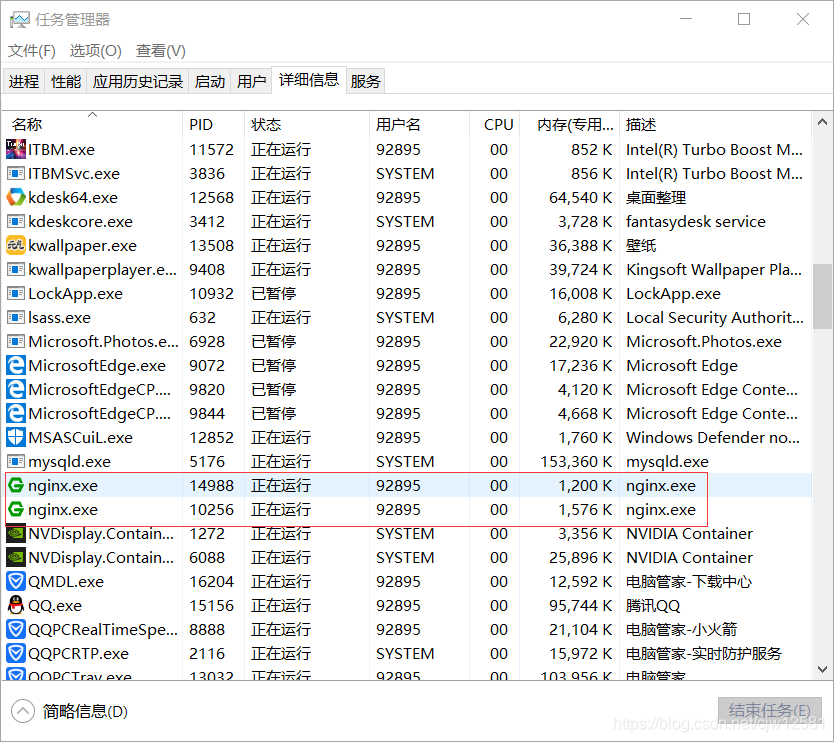Click description fantasydesk service
This screenshot has width=834, height=742.
(696, 221)
